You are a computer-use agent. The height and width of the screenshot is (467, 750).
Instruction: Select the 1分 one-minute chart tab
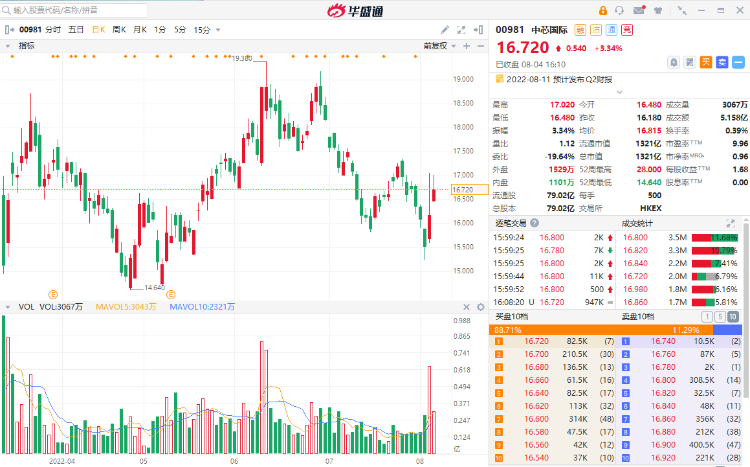click(160, 30)
